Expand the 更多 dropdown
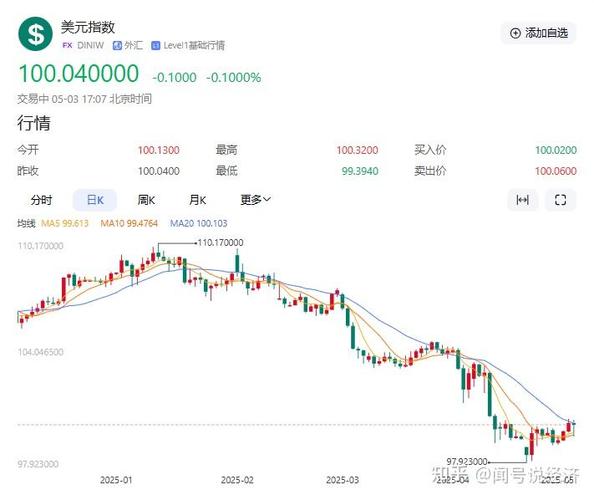 pos(256,199)
